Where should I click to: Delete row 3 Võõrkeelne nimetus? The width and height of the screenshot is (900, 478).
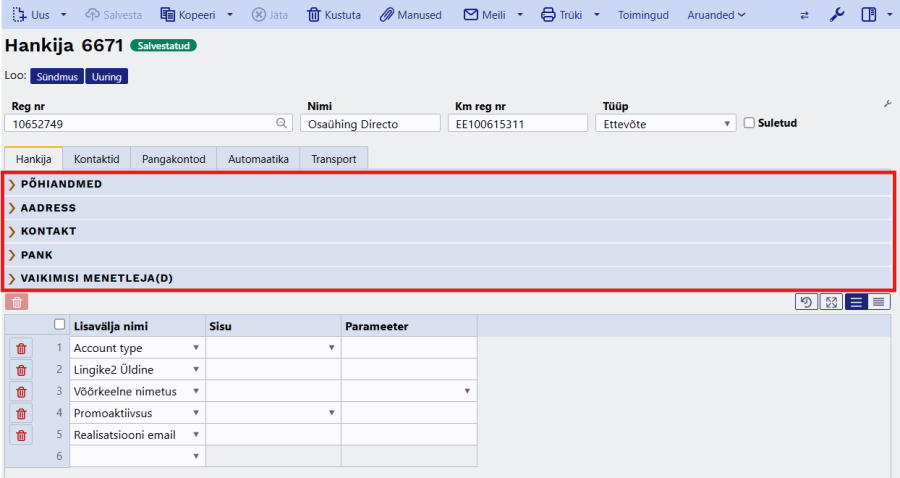click(x=21, y=392)
